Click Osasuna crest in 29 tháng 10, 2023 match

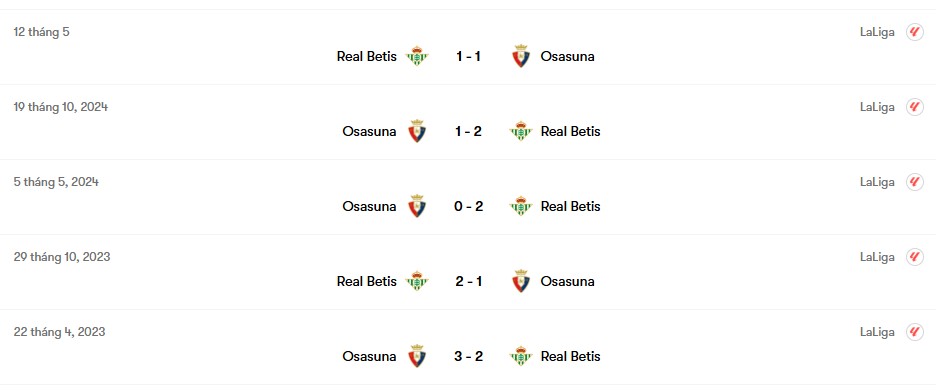click(x=521, y=281)
